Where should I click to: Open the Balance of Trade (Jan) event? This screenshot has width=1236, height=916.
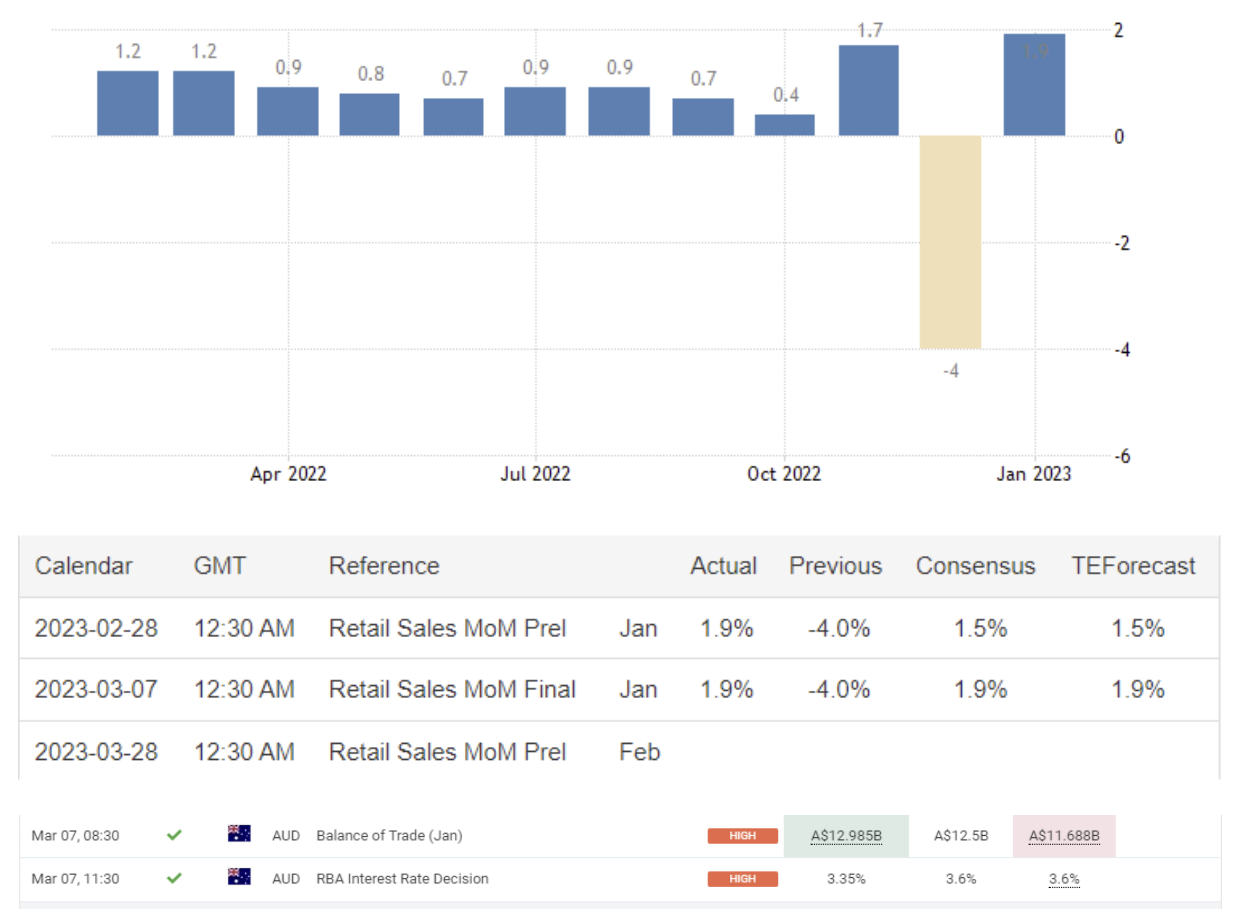[x=389, y=836]
